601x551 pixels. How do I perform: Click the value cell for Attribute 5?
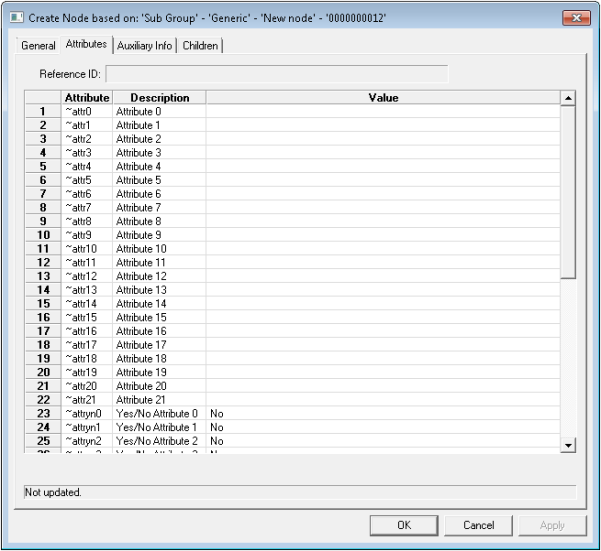pos(383,180)
